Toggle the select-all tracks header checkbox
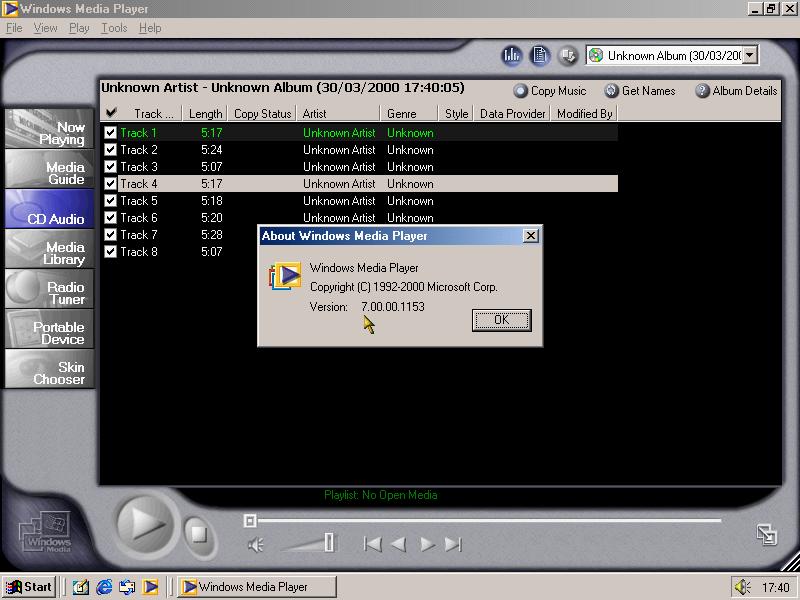 click(111, 114)
